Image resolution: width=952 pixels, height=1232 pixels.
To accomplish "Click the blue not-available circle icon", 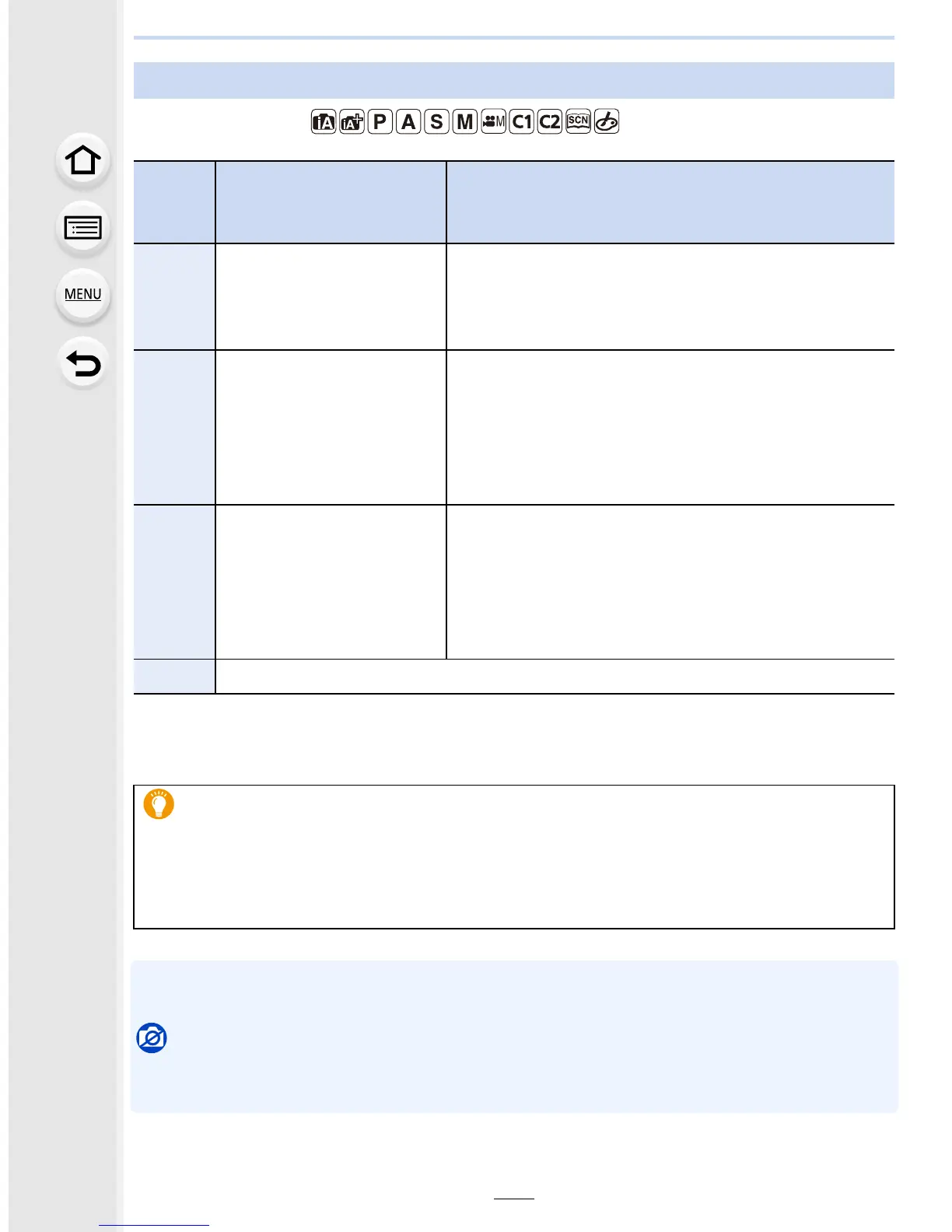I will click(152, 1038).
